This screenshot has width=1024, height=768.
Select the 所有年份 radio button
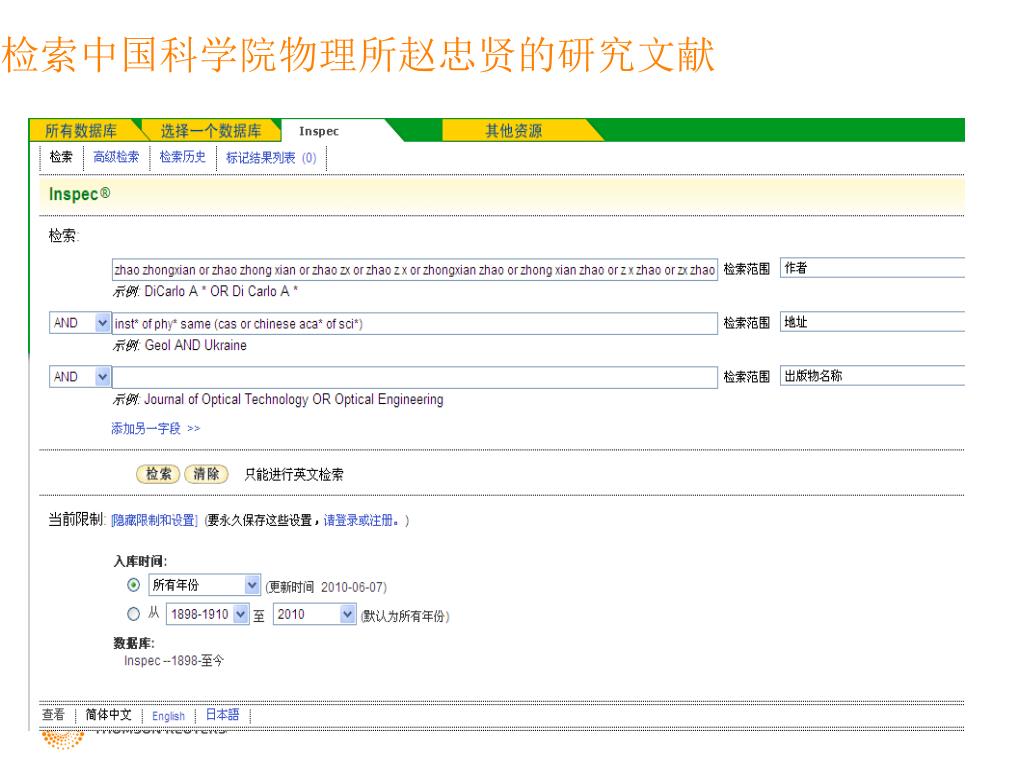pos(133,584)
